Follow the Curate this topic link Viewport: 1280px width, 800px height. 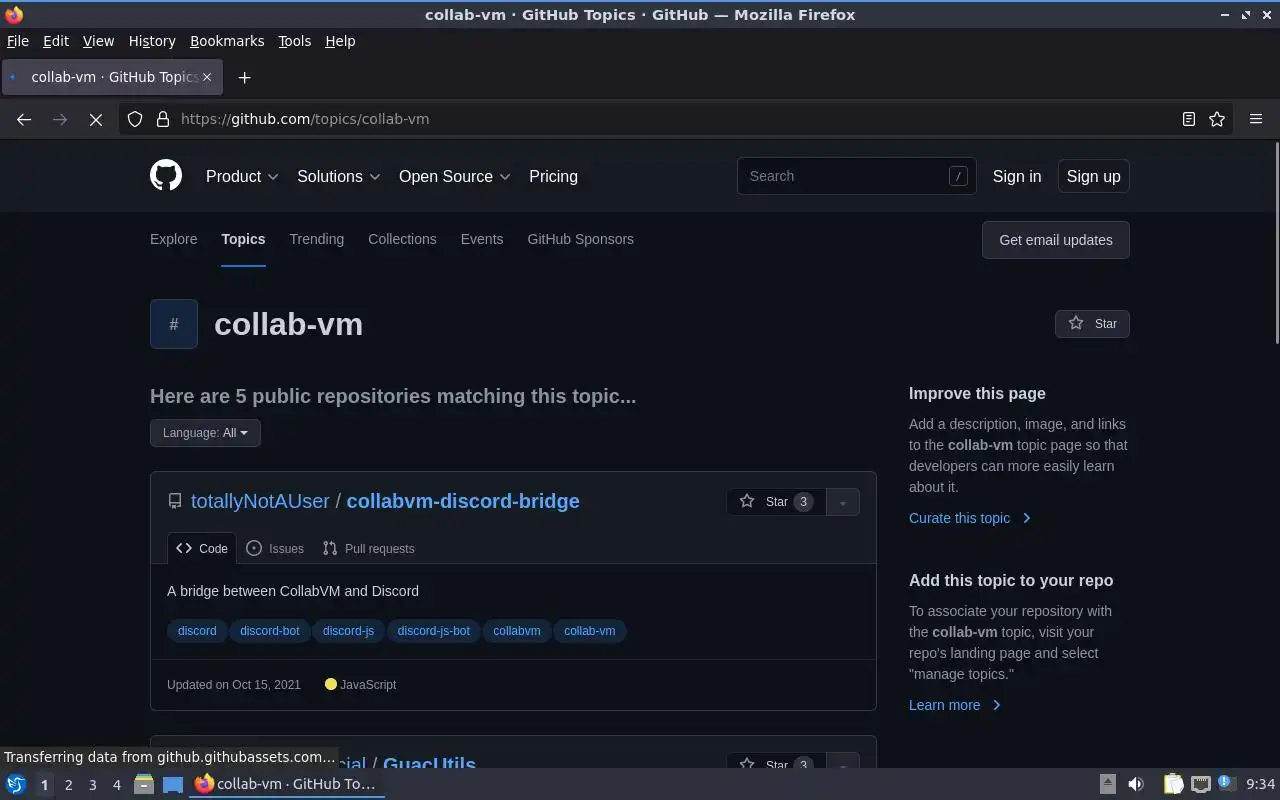pos(970,518)
